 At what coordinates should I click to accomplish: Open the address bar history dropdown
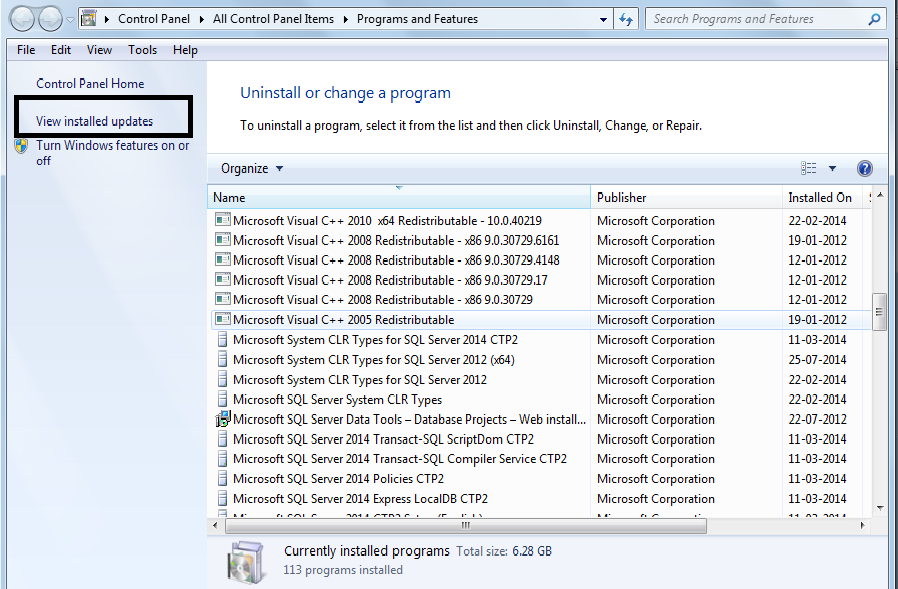point(603,19)
